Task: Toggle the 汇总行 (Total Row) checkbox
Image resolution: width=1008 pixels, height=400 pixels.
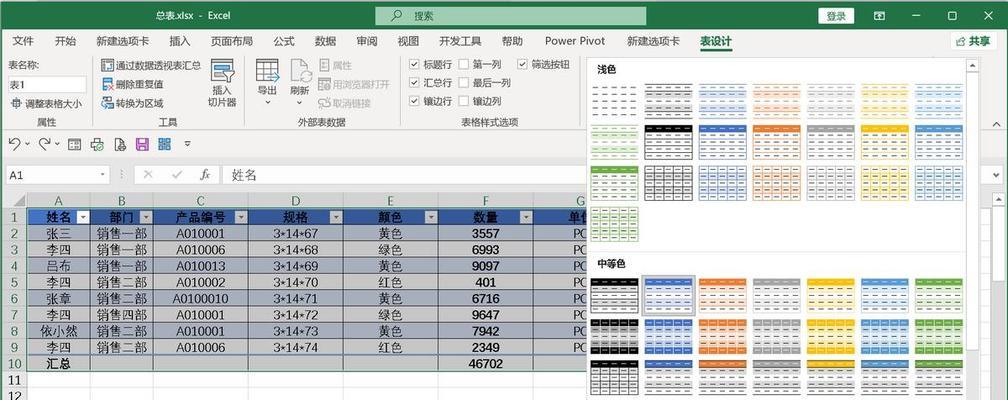Action: (415, 82)
